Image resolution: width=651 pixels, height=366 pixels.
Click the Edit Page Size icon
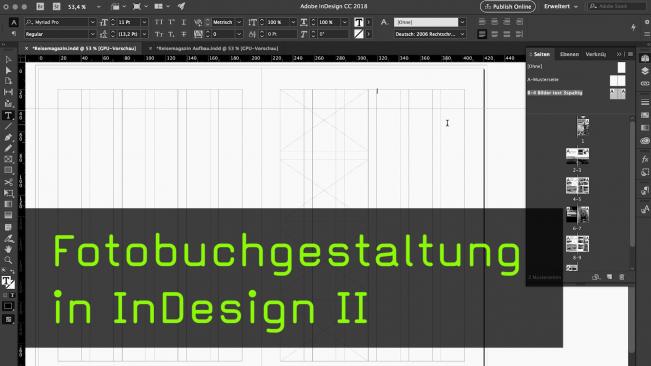596,277
